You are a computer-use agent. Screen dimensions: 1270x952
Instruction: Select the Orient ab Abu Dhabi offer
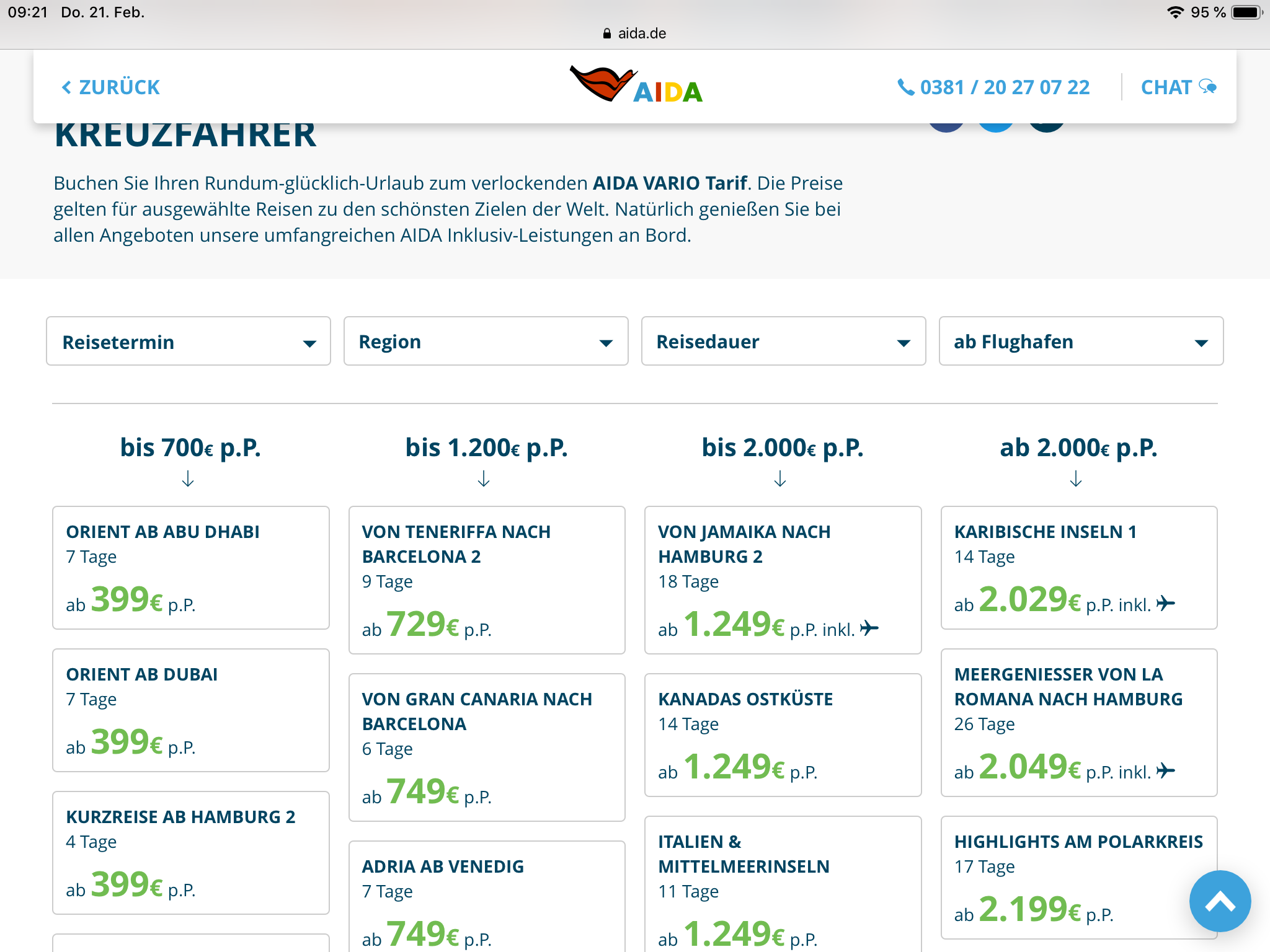point(190,567)
